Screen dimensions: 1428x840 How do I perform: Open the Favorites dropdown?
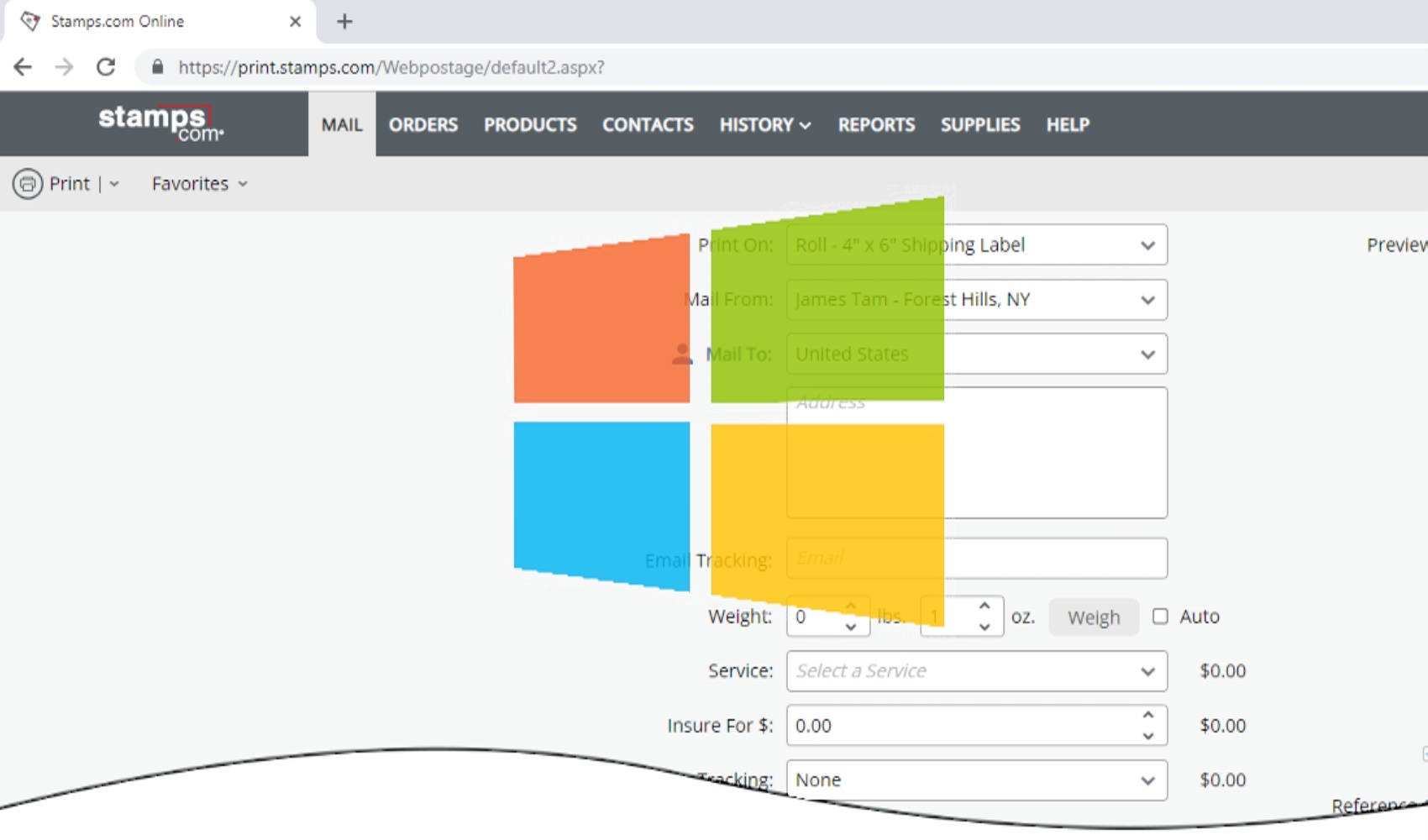pos(199,184)
